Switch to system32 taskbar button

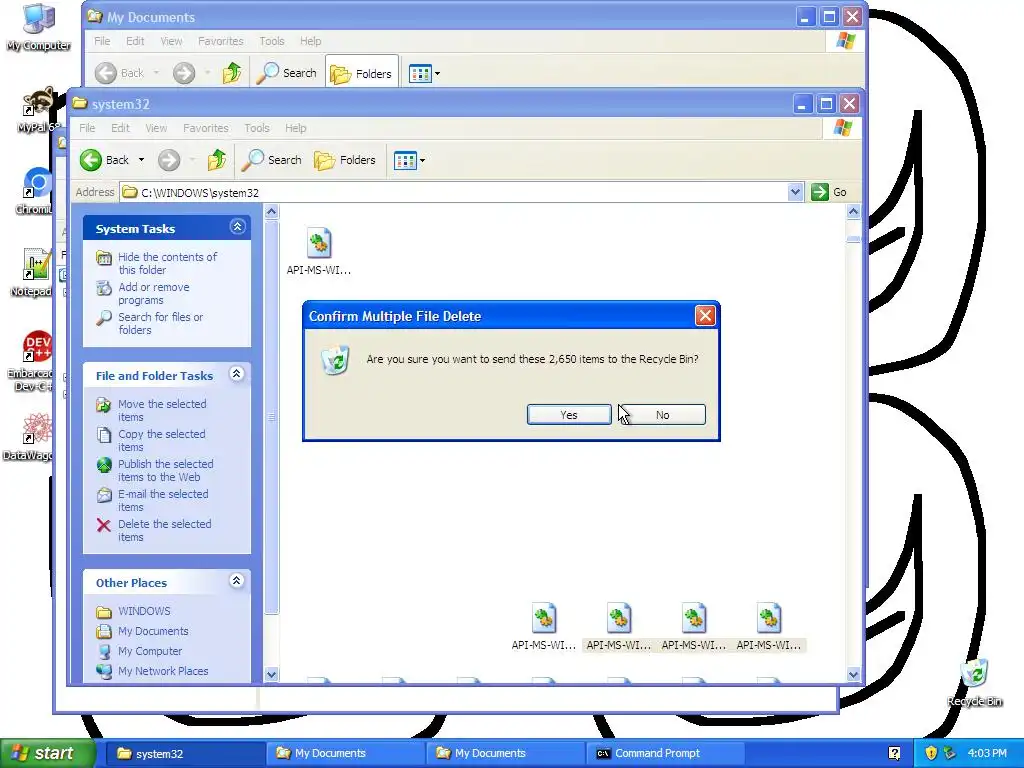[x=185, y=754]
